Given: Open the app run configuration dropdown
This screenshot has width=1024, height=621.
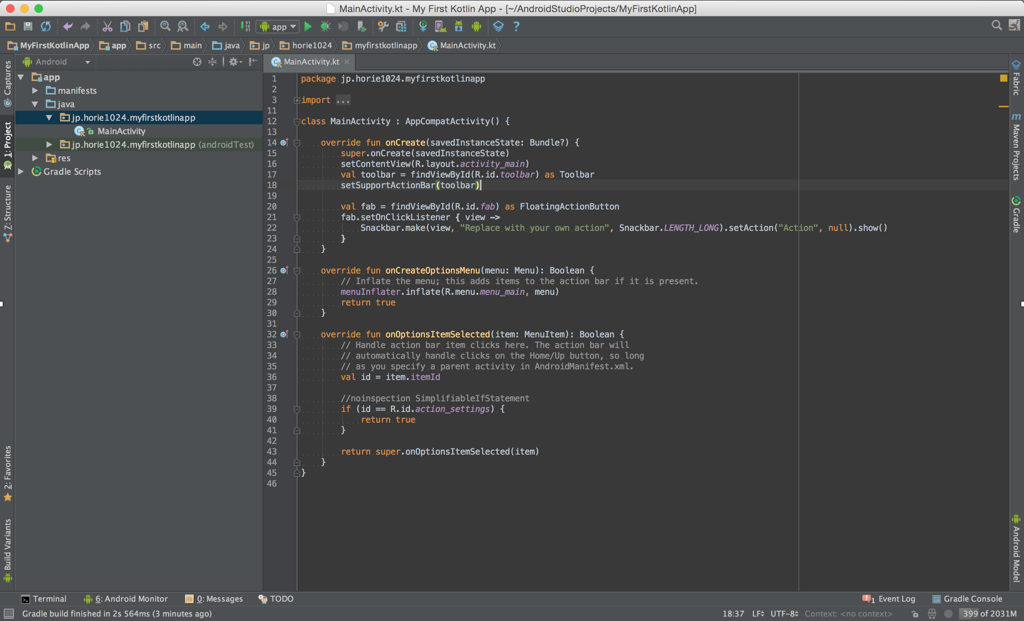Looking at the screenshot, I should pos(278,27).
